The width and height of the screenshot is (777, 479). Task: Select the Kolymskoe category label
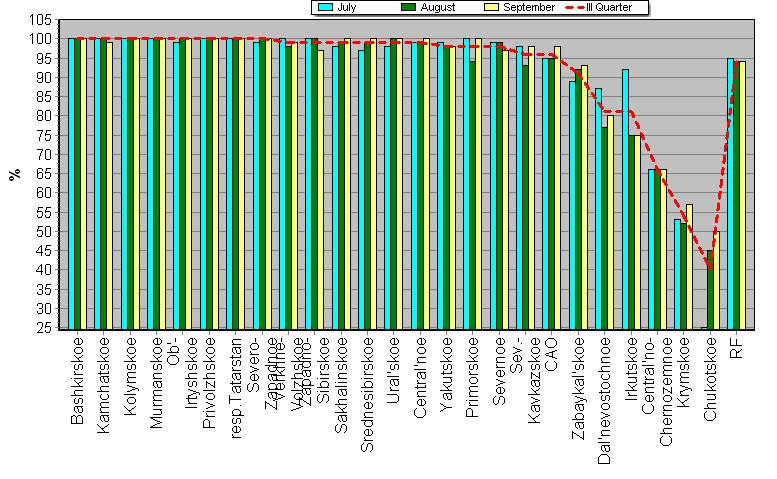click(x=130, y=376)
